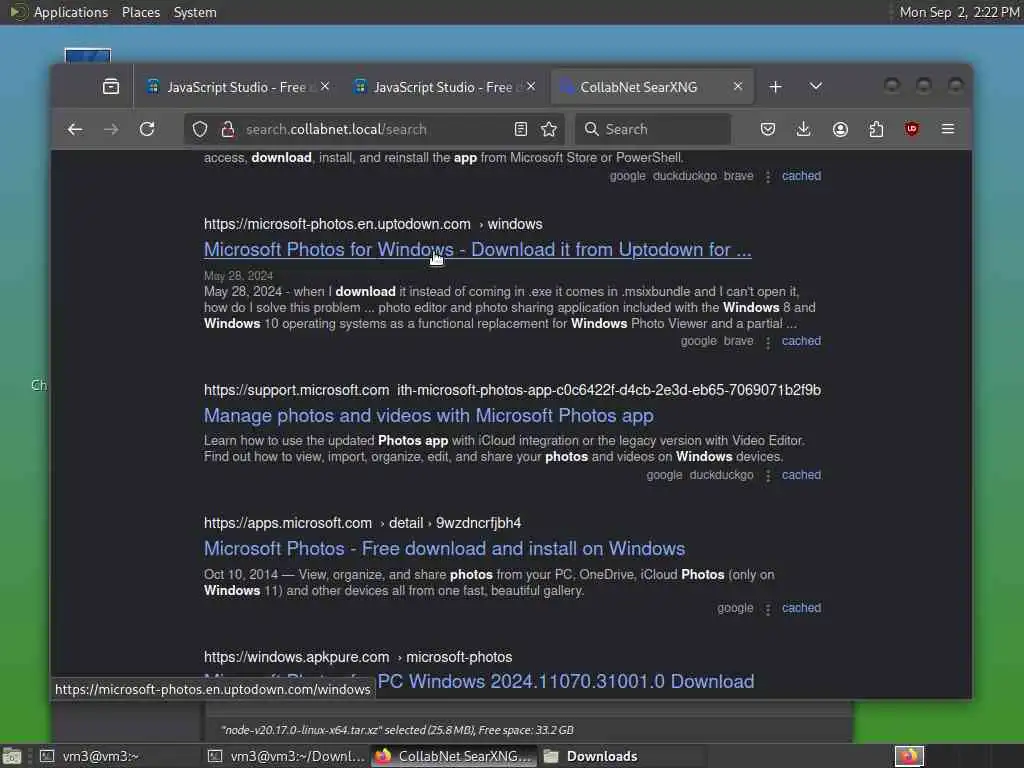
Task: Click the address bar showing search.collabnet.local/search
Action: [x=376, y=129]
